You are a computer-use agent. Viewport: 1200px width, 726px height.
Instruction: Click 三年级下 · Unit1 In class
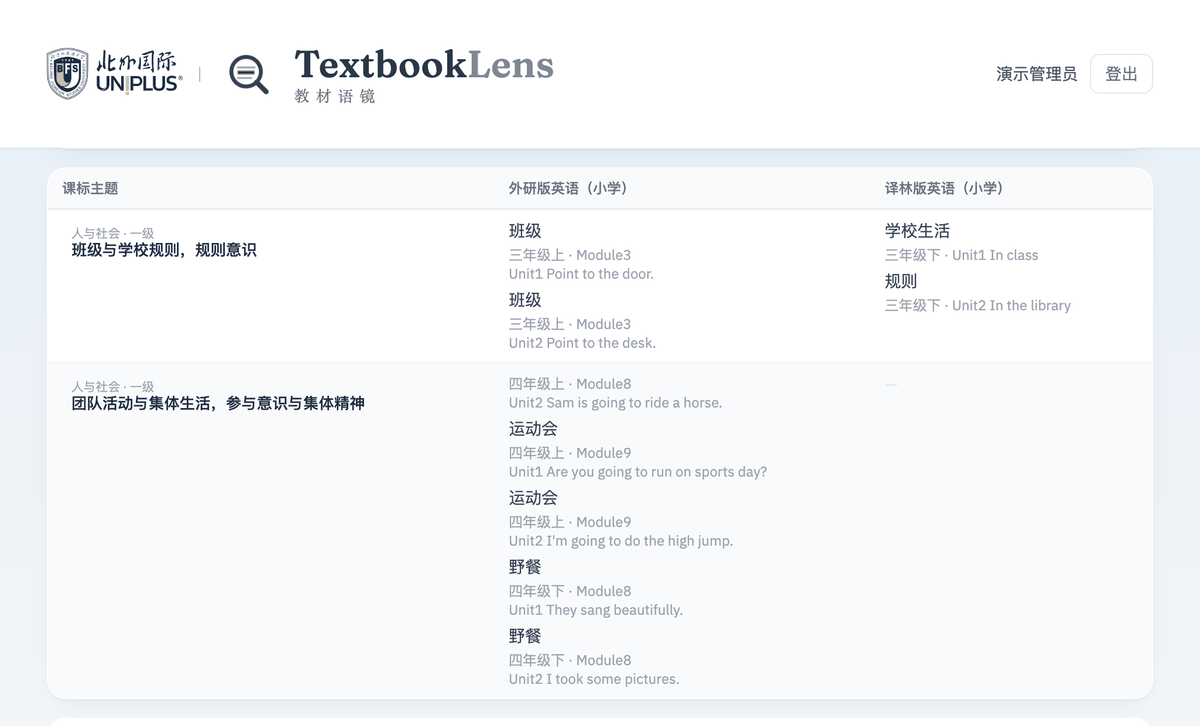[x=961, y=255]
